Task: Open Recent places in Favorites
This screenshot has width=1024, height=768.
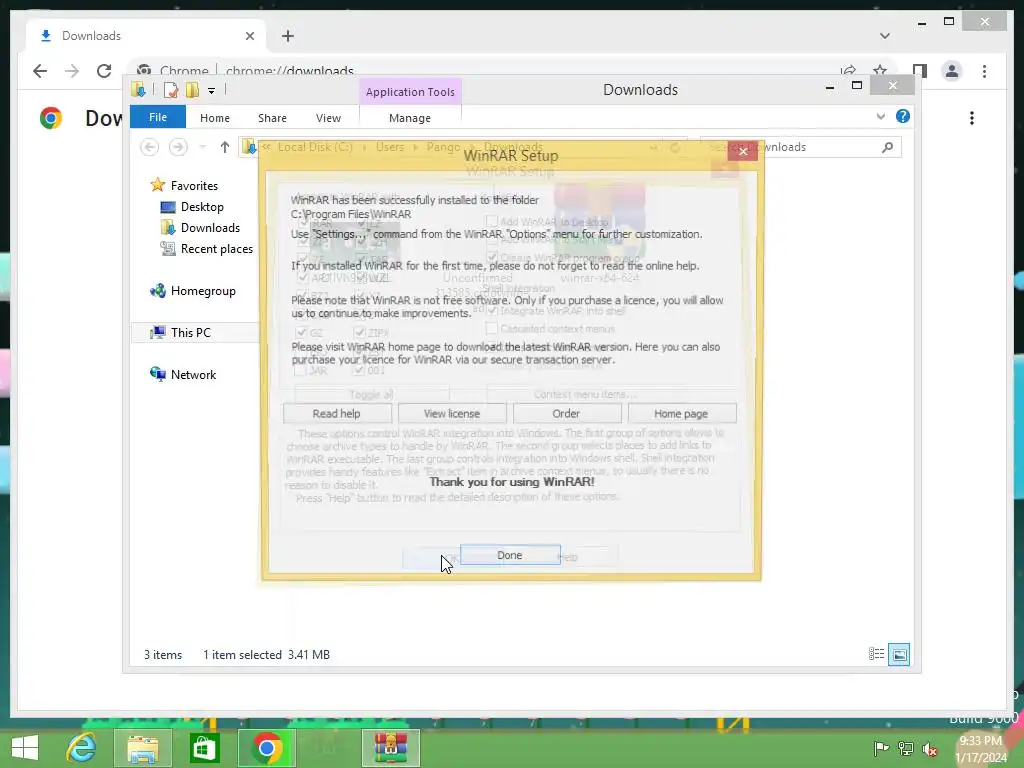Action: click(x=216, y=249)
